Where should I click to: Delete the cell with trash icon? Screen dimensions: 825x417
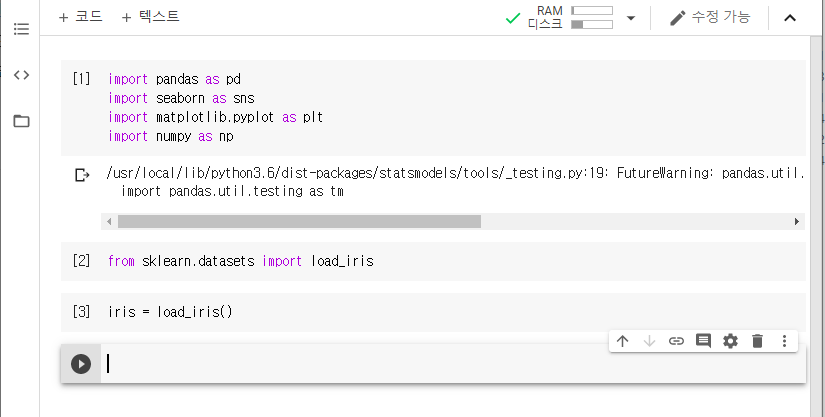(757, 341)
